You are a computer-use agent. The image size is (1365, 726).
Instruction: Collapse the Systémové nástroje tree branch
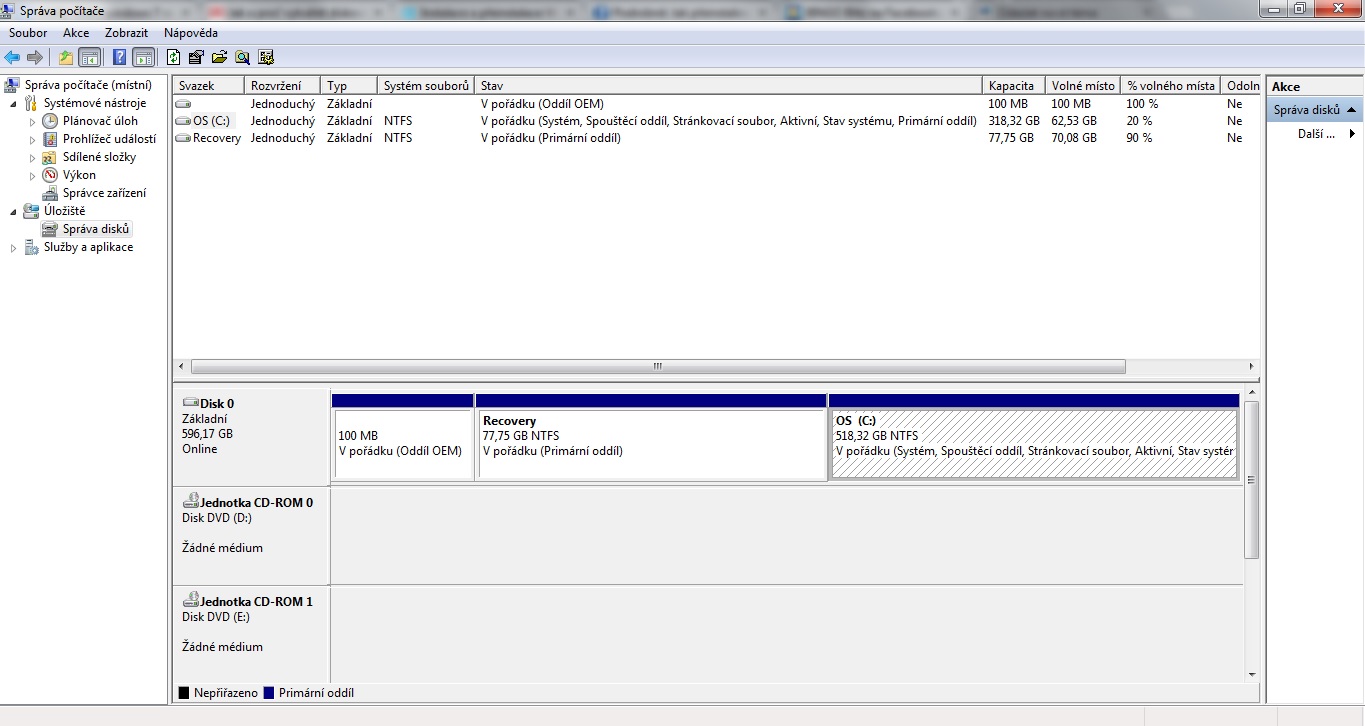[13, 104]
